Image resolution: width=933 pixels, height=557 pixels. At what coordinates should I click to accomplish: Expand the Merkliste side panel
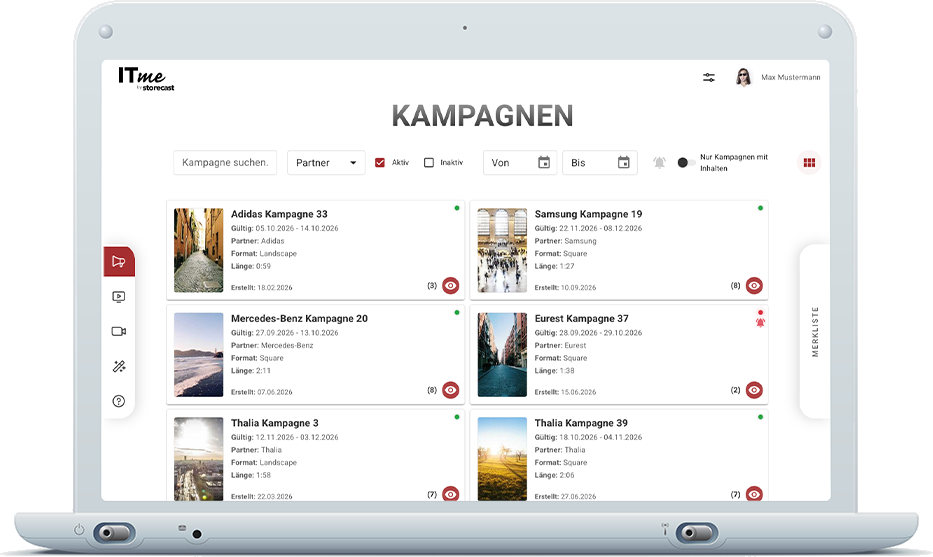coord(815,331)
